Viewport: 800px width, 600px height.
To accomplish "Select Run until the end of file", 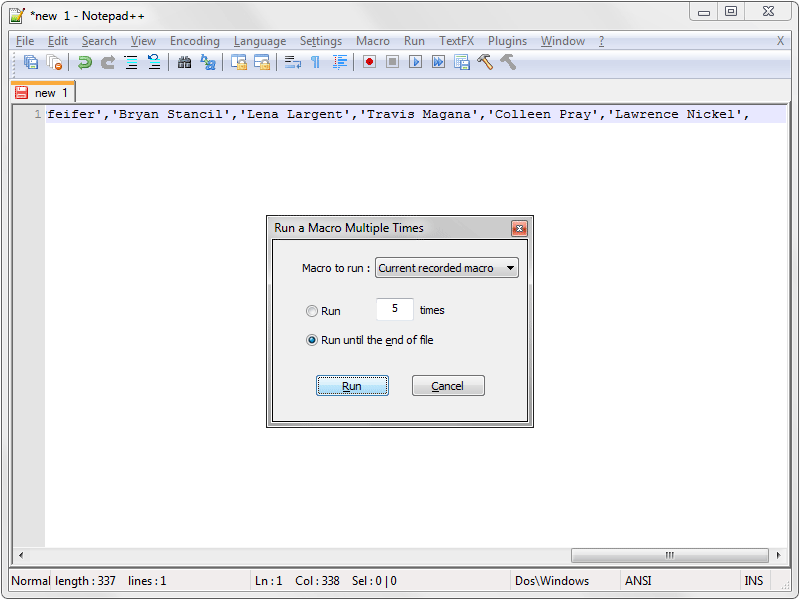I will [311, 340].
